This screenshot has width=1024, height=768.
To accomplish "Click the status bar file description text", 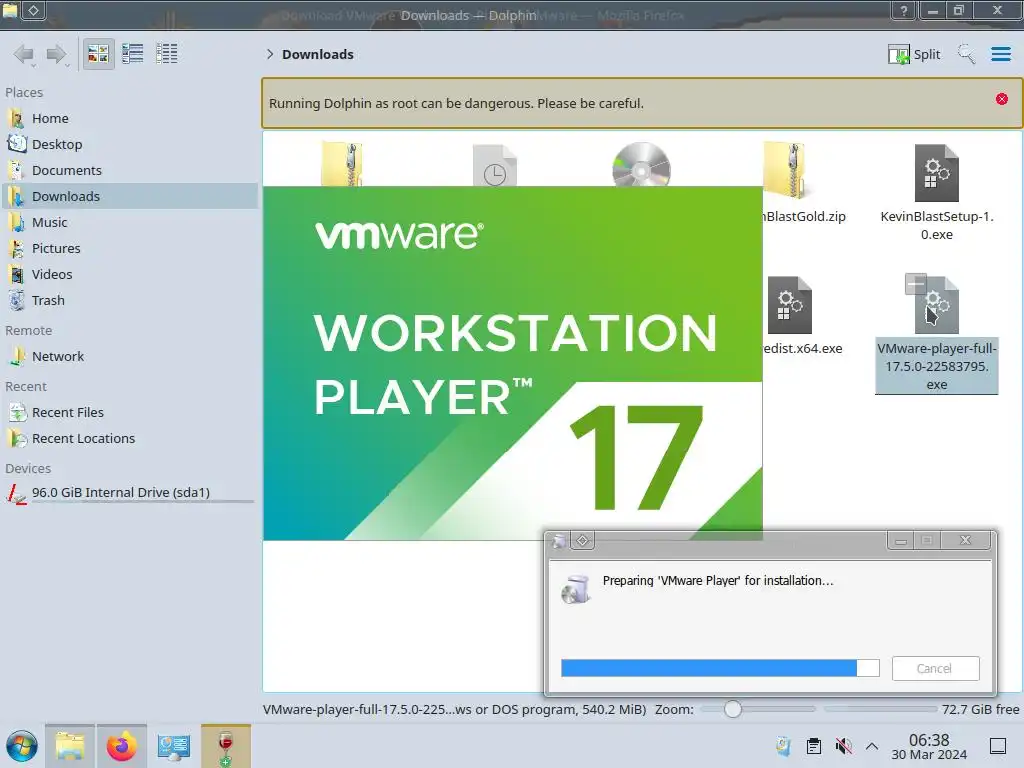I will tap(455, 709).
